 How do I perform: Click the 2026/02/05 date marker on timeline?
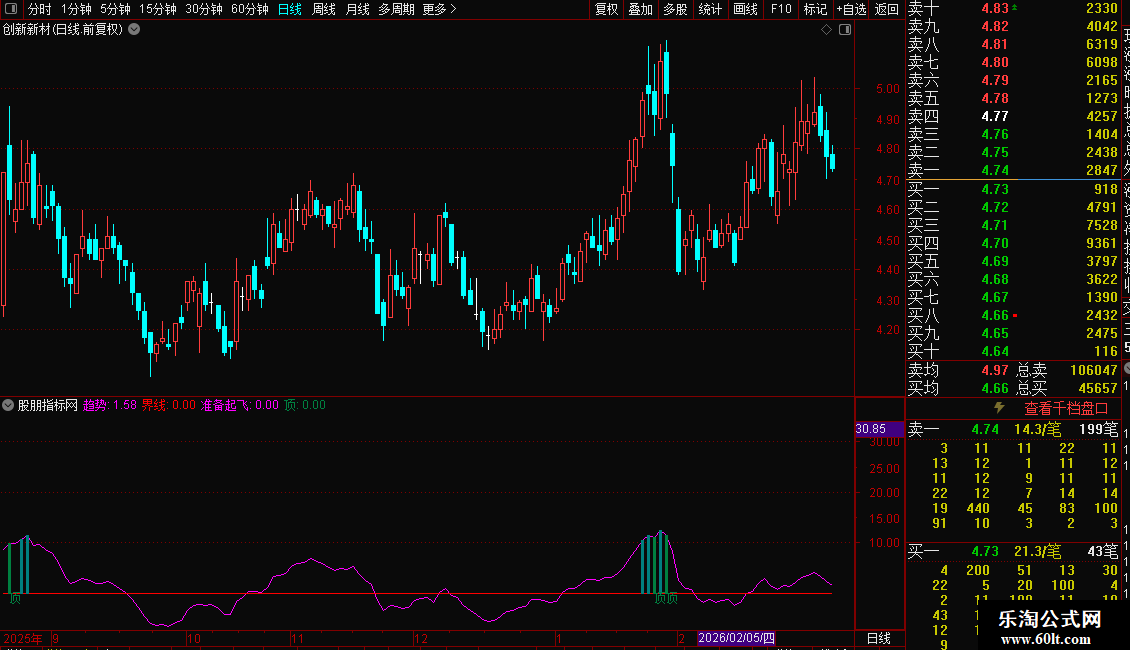click(x=736, y=638)
